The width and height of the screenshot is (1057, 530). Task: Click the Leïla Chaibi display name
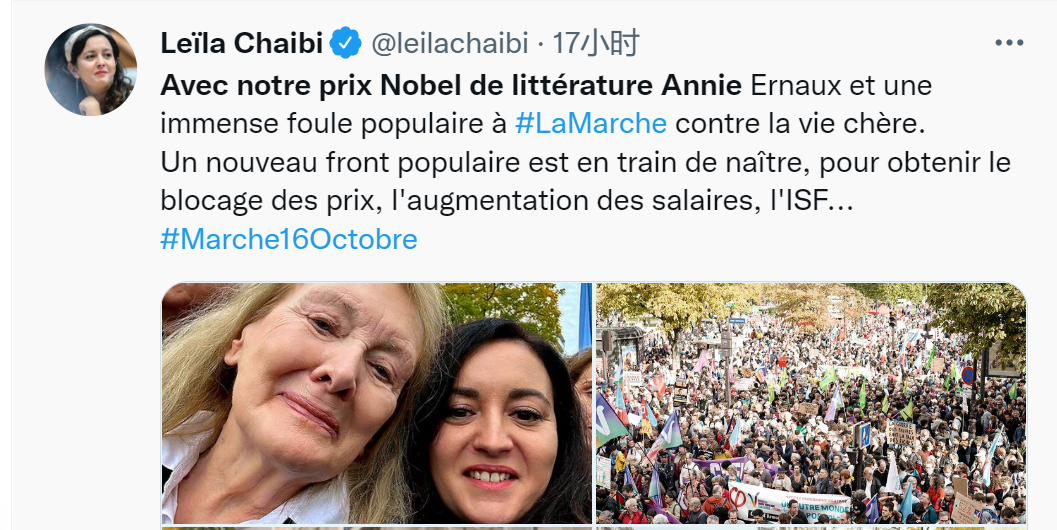(242, 44)
